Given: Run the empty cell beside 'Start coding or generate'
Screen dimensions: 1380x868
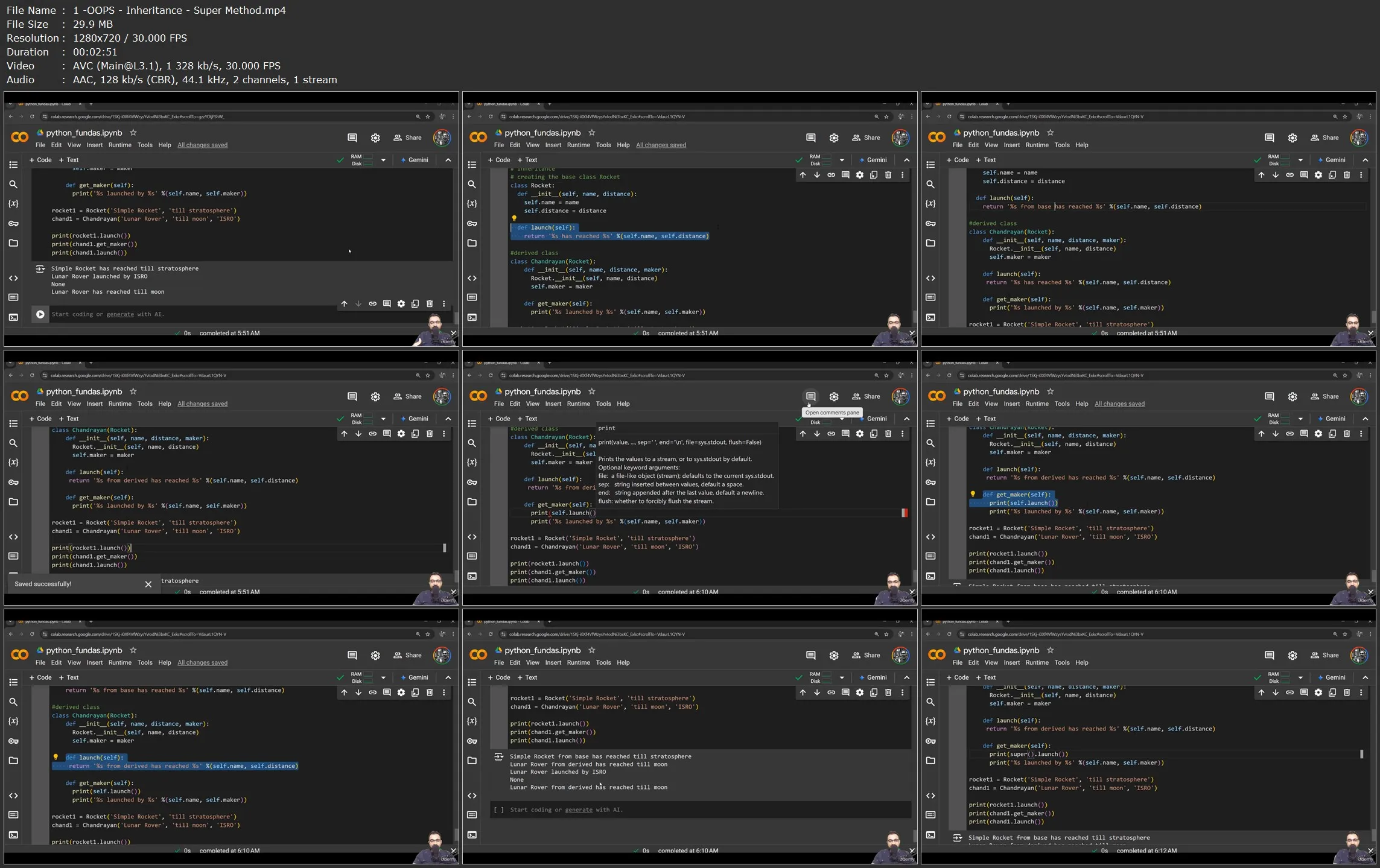Looking at the screenshot, I should [x=40, y=314].
